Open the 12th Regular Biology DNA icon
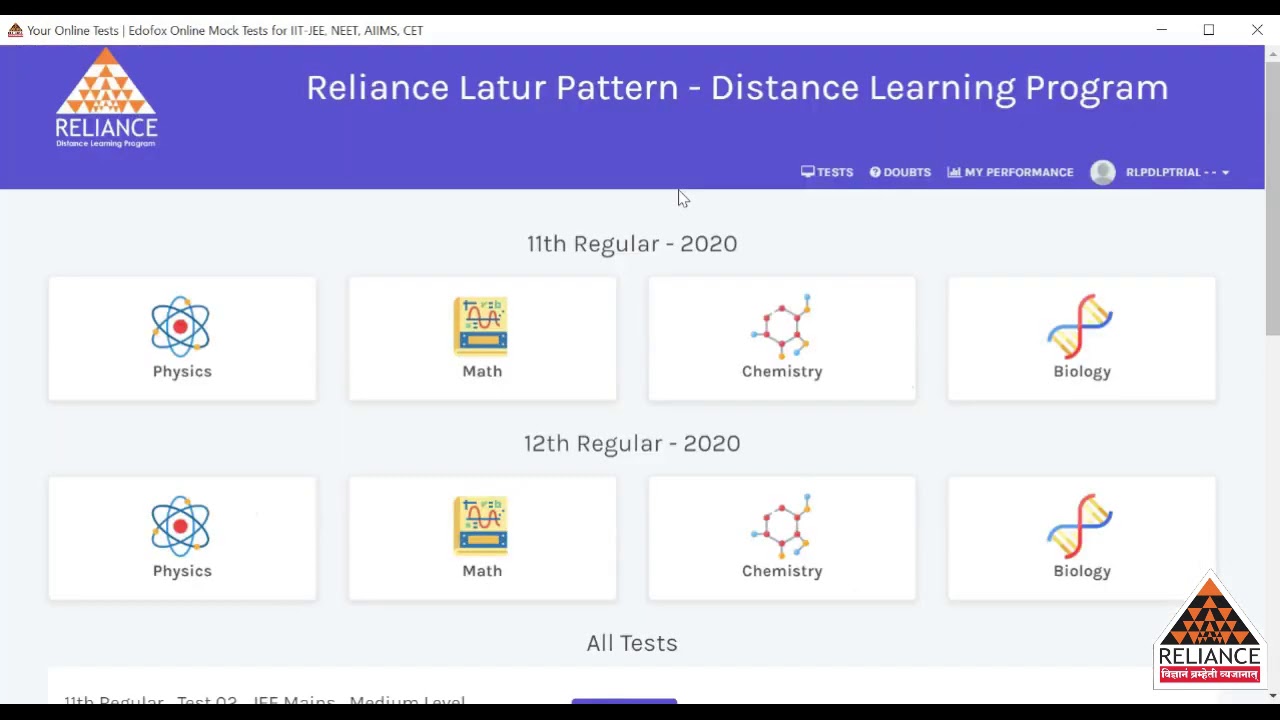Screen dimensions: 1280x720 pyautogui.click(x=1080, y=526)
